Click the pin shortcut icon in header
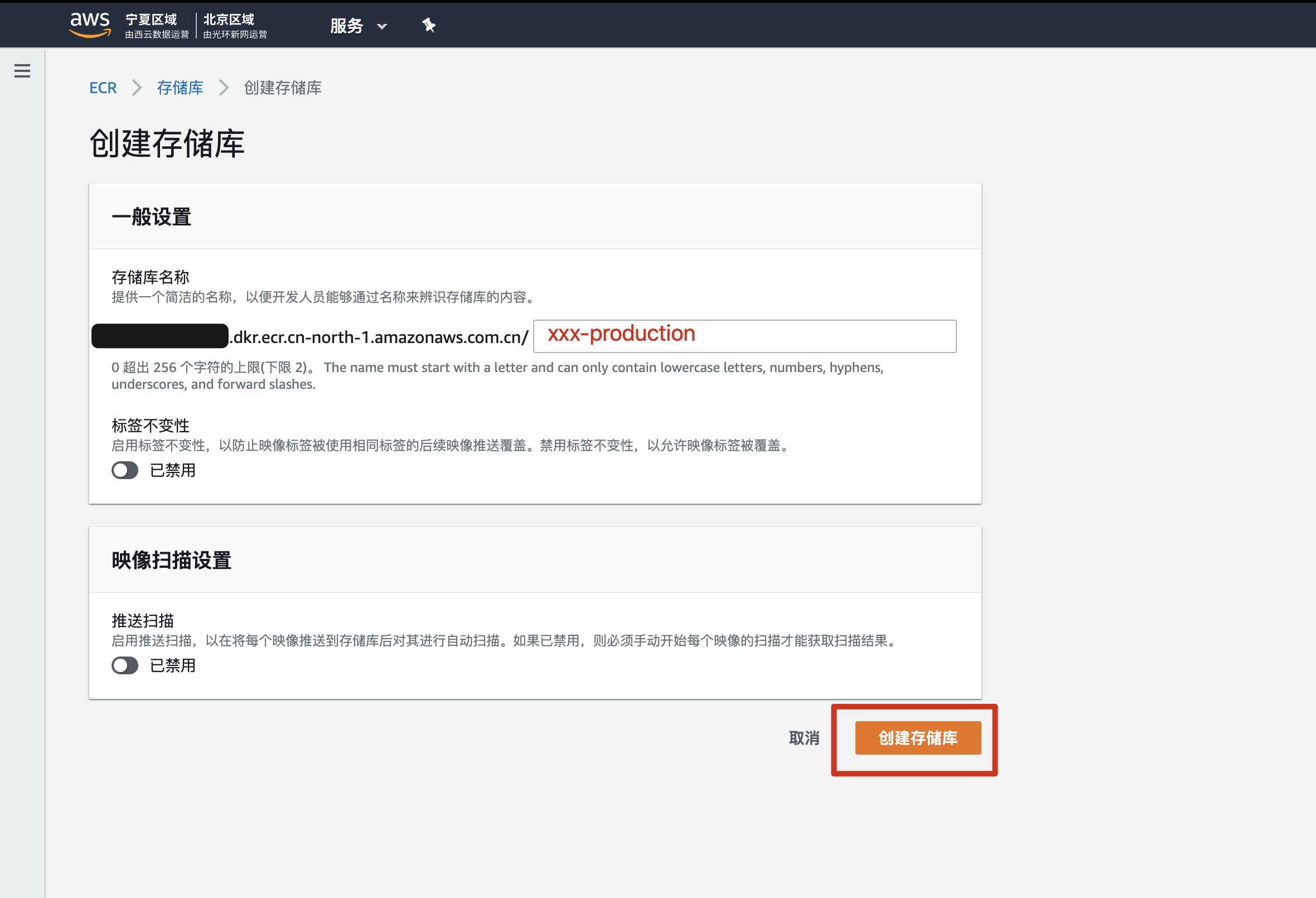The image size is (1316, 898). pos(429,25)
